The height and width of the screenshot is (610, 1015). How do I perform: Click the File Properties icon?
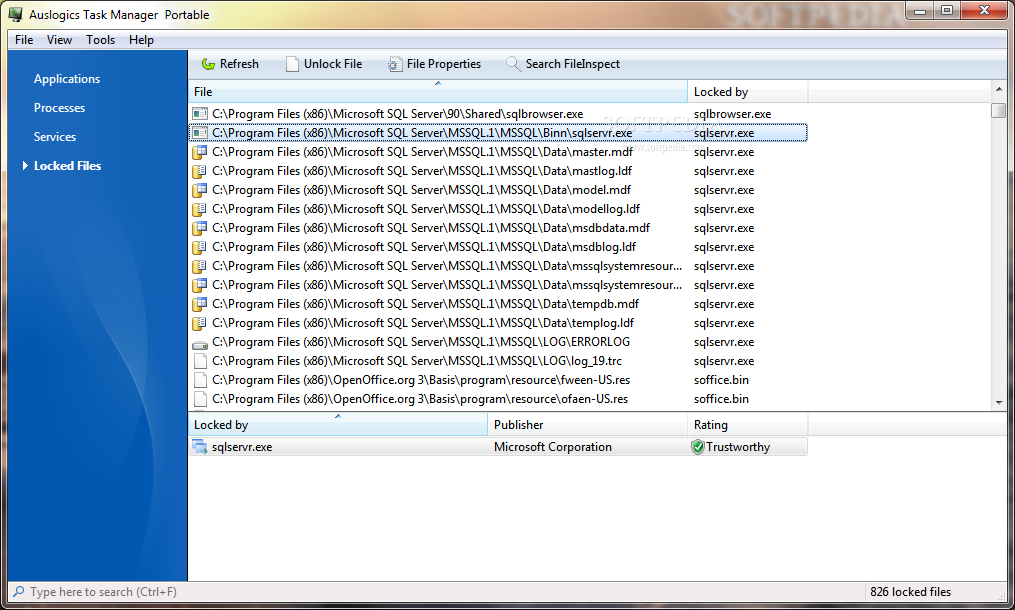pos(395,64)
